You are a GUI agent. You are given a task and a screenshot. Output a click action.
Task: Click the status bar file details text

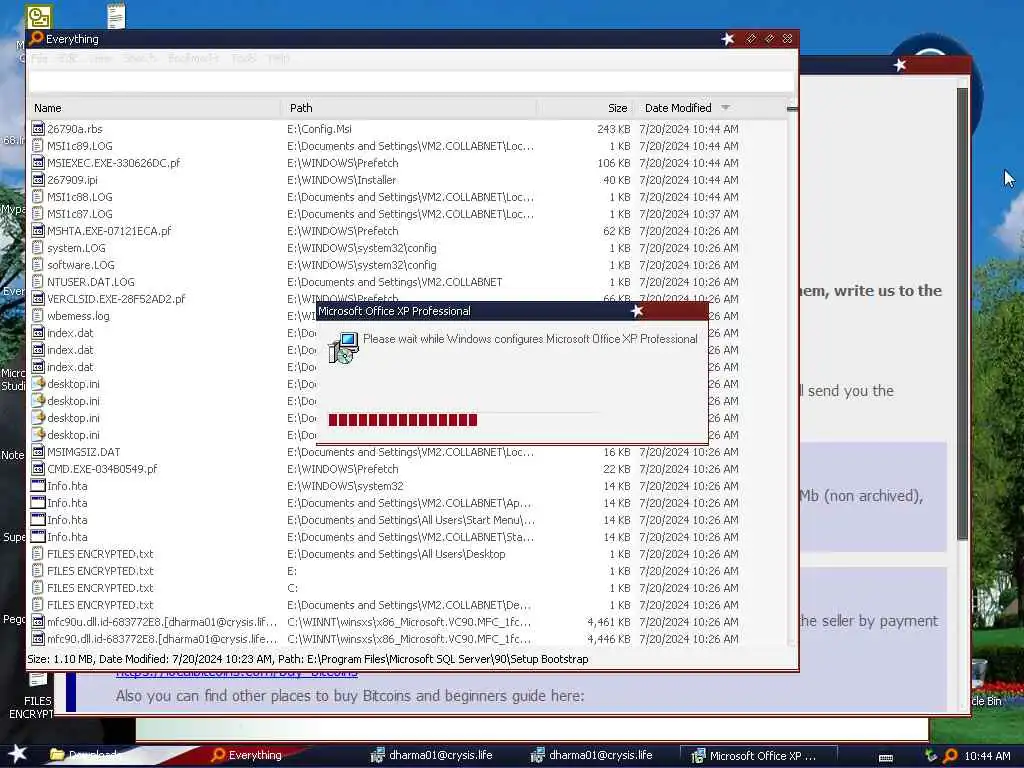click(x=308, y=659)
